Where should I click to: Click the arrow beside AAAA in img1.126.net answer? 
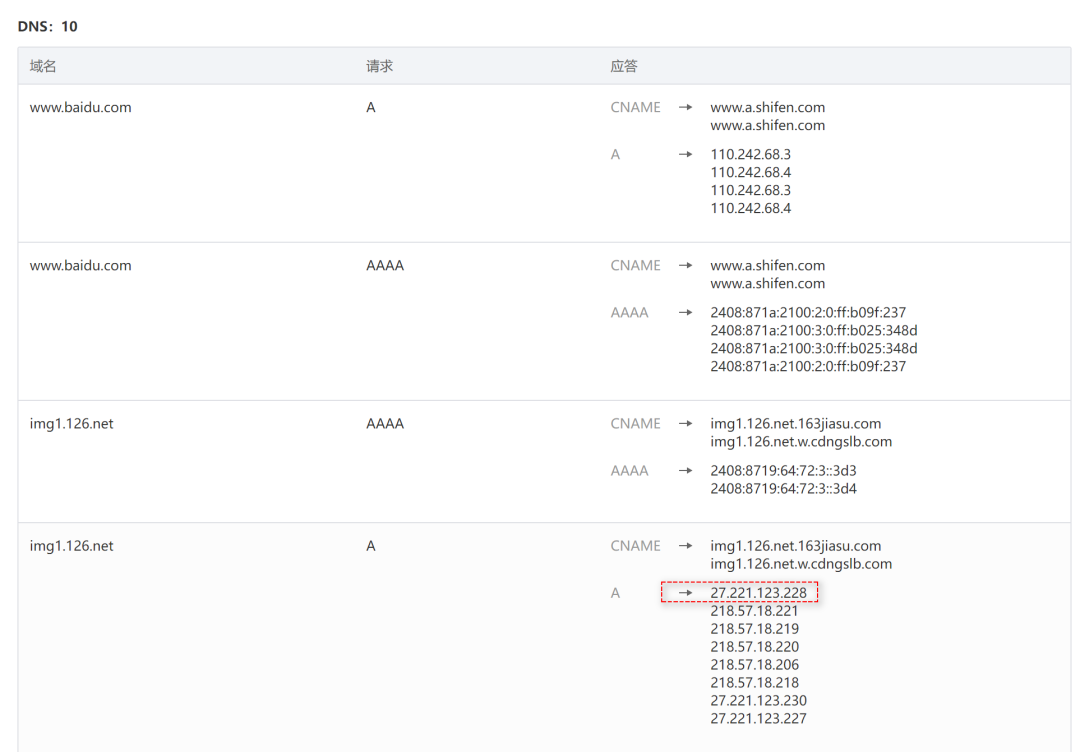(x=685, y=471)
